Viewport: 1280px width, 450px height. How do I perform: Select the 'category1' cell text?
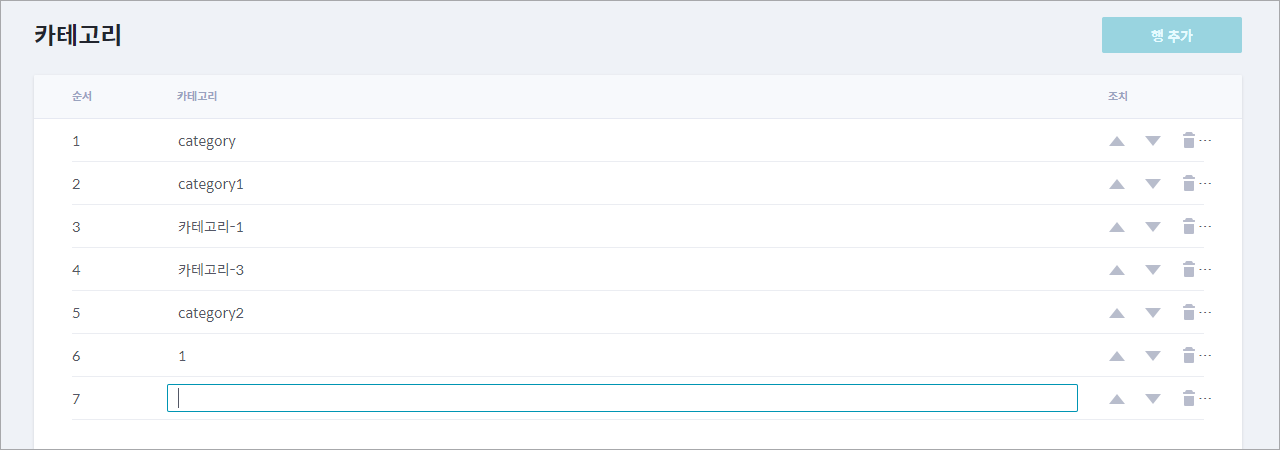click(x=211, y=184)
